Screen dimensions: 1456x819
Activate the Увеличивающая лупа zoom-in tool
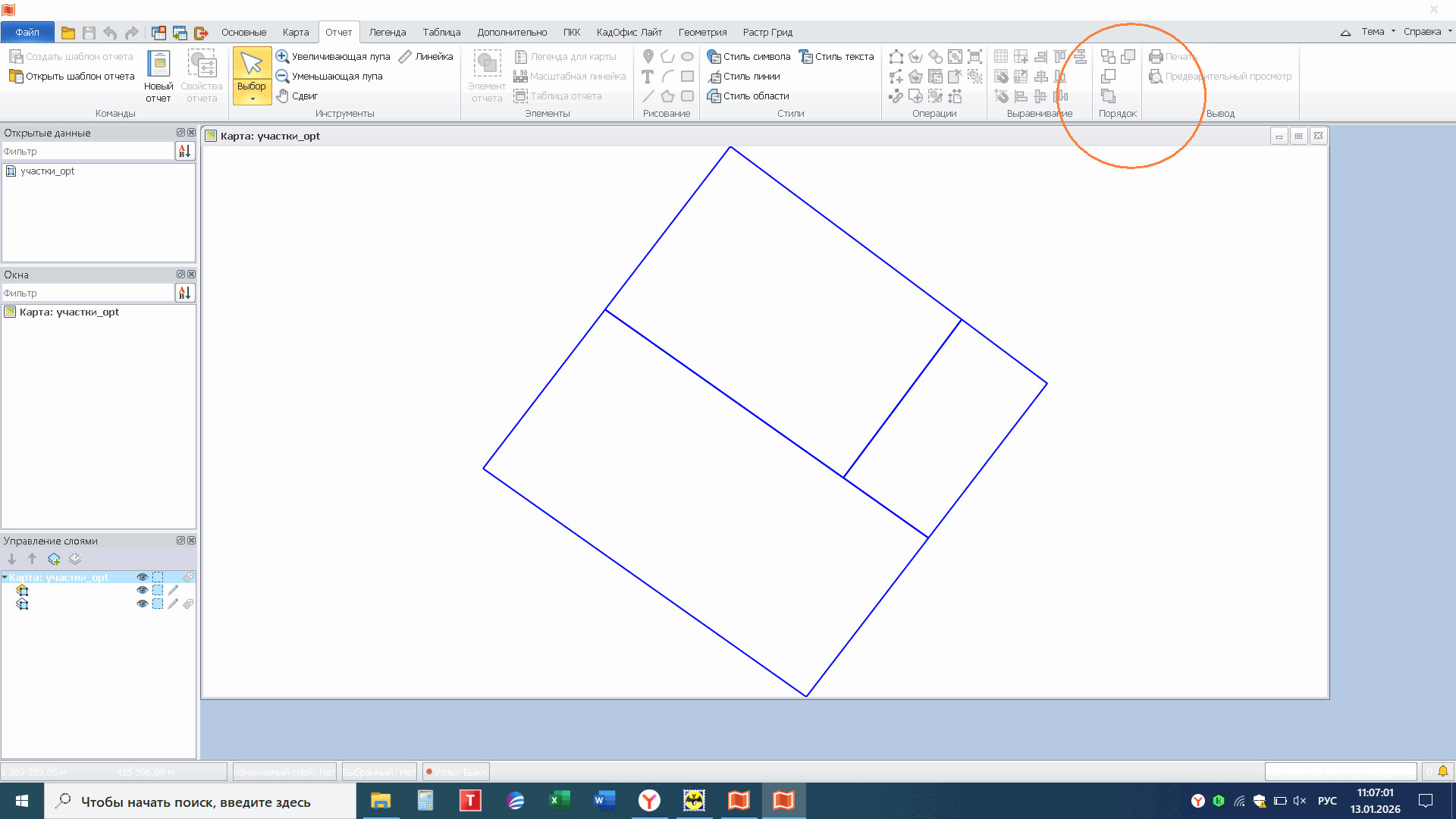(x=333, y=57)
